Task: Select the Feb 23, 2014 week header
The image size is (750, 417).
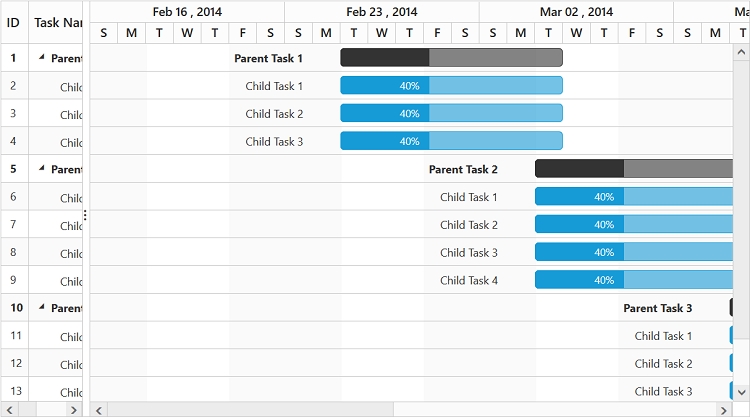Action: click(381, 12)
